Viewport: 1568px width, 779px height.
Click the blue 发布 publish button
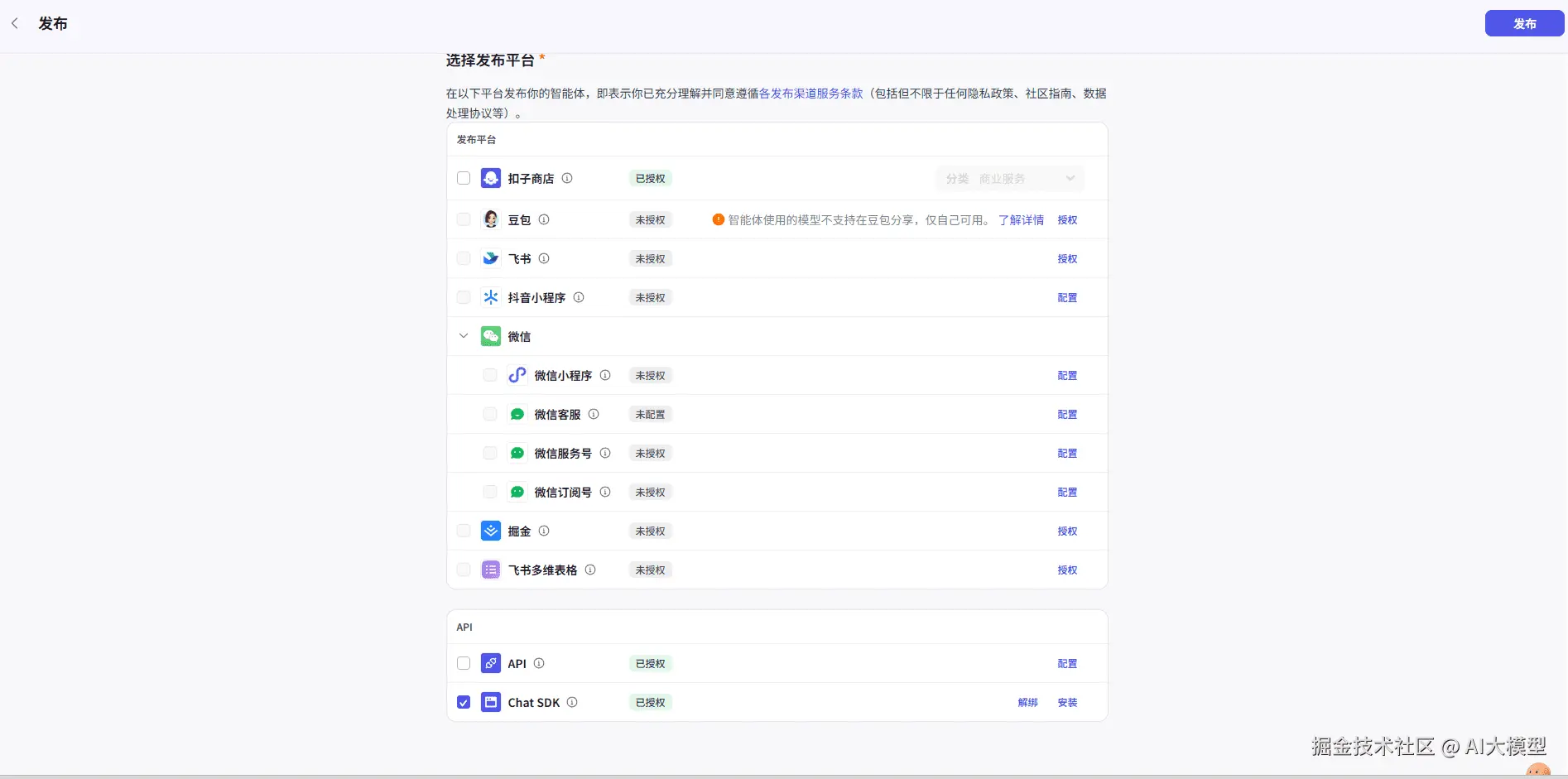(1524, 24)
